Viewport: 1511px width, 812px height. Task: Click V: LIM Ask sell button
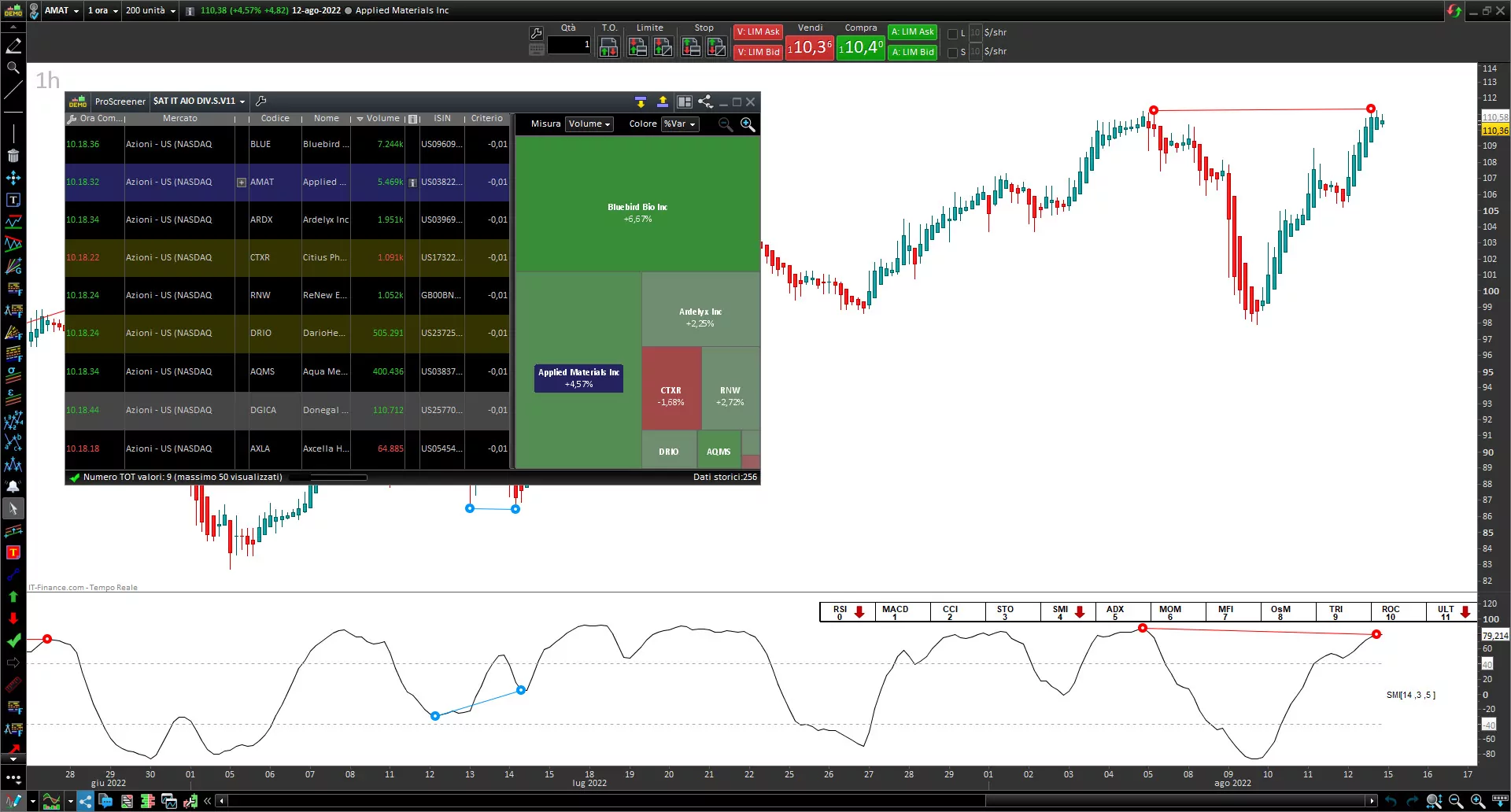coord(758,32)
